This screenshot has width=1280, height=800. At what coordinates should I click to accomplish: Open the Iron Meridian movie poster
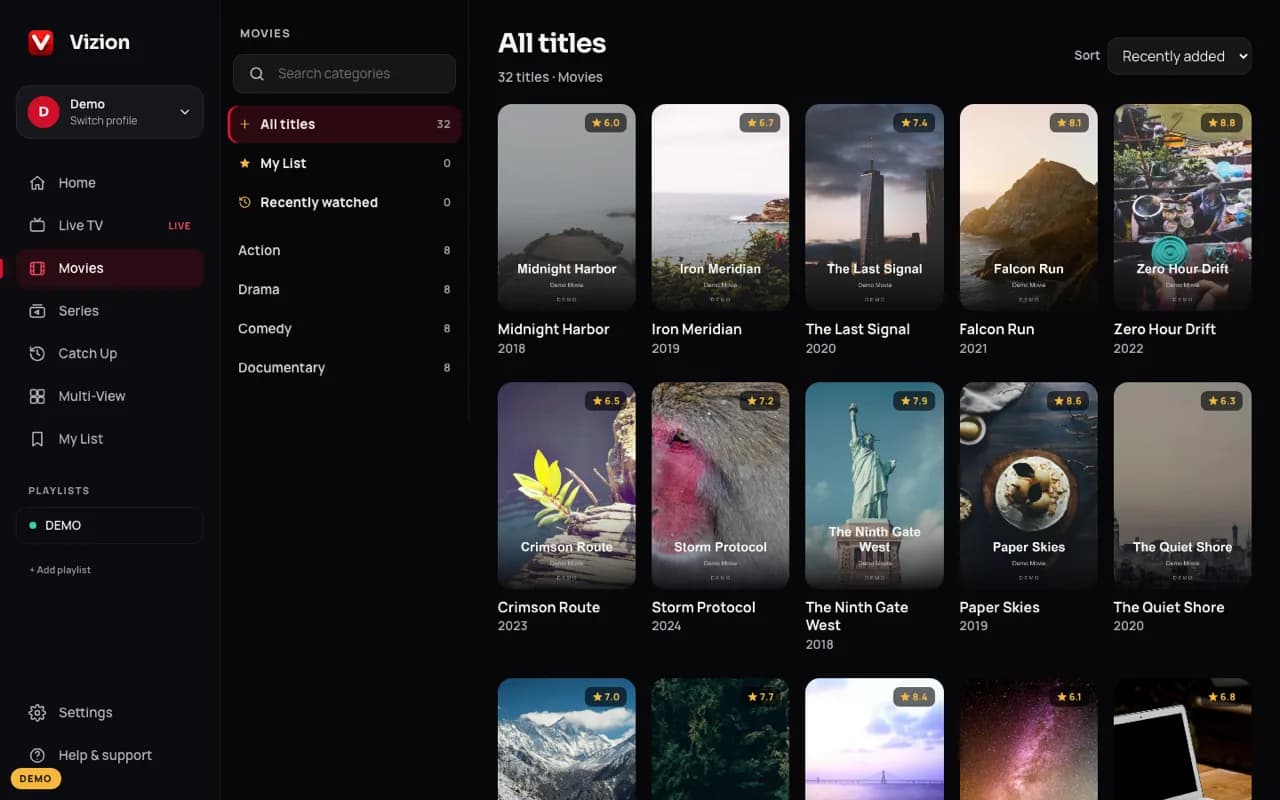pyautogui.click(x=721, y=207)
